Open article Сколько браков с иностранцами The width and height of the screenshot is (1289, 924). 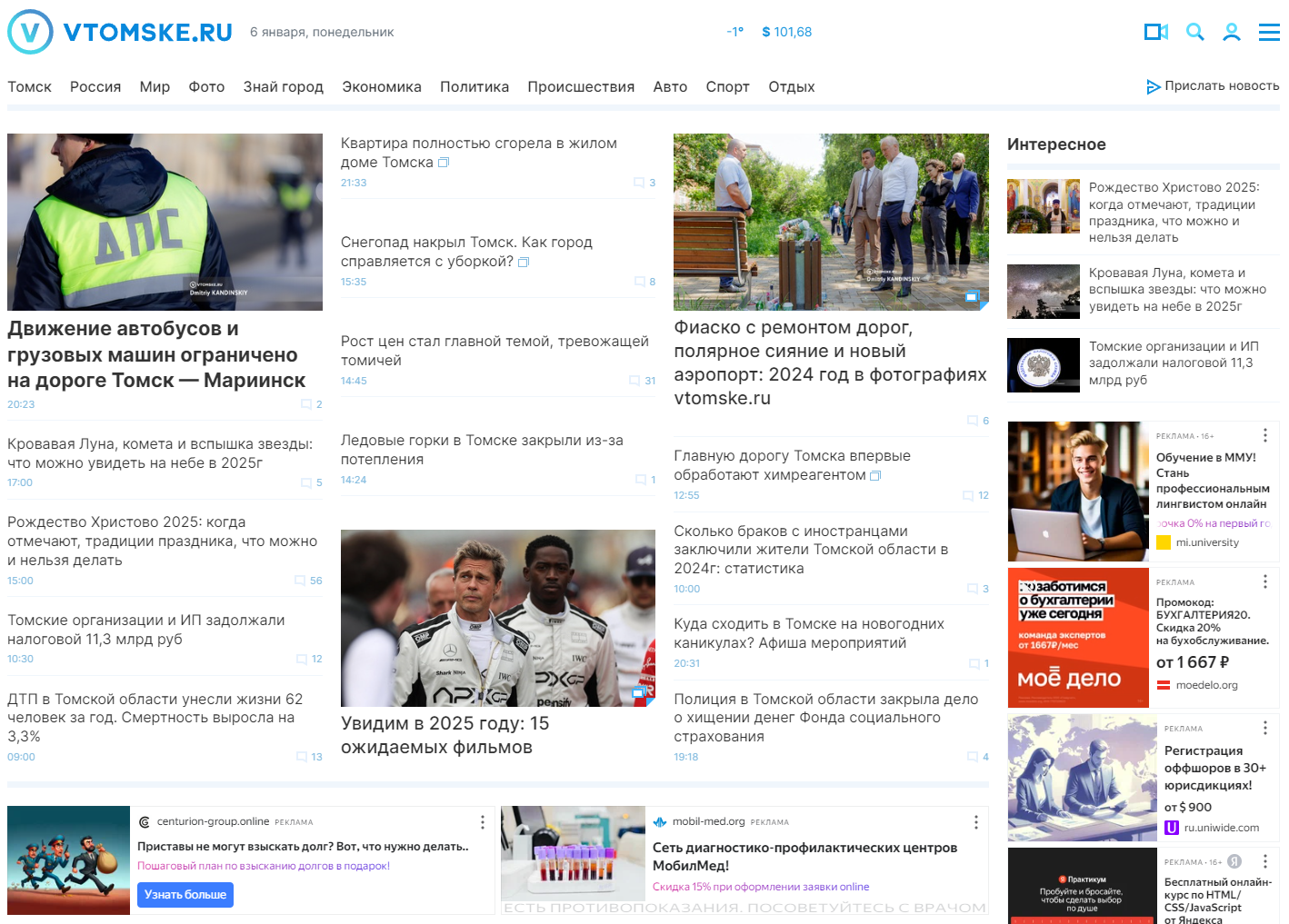click(x=811, y=550)
